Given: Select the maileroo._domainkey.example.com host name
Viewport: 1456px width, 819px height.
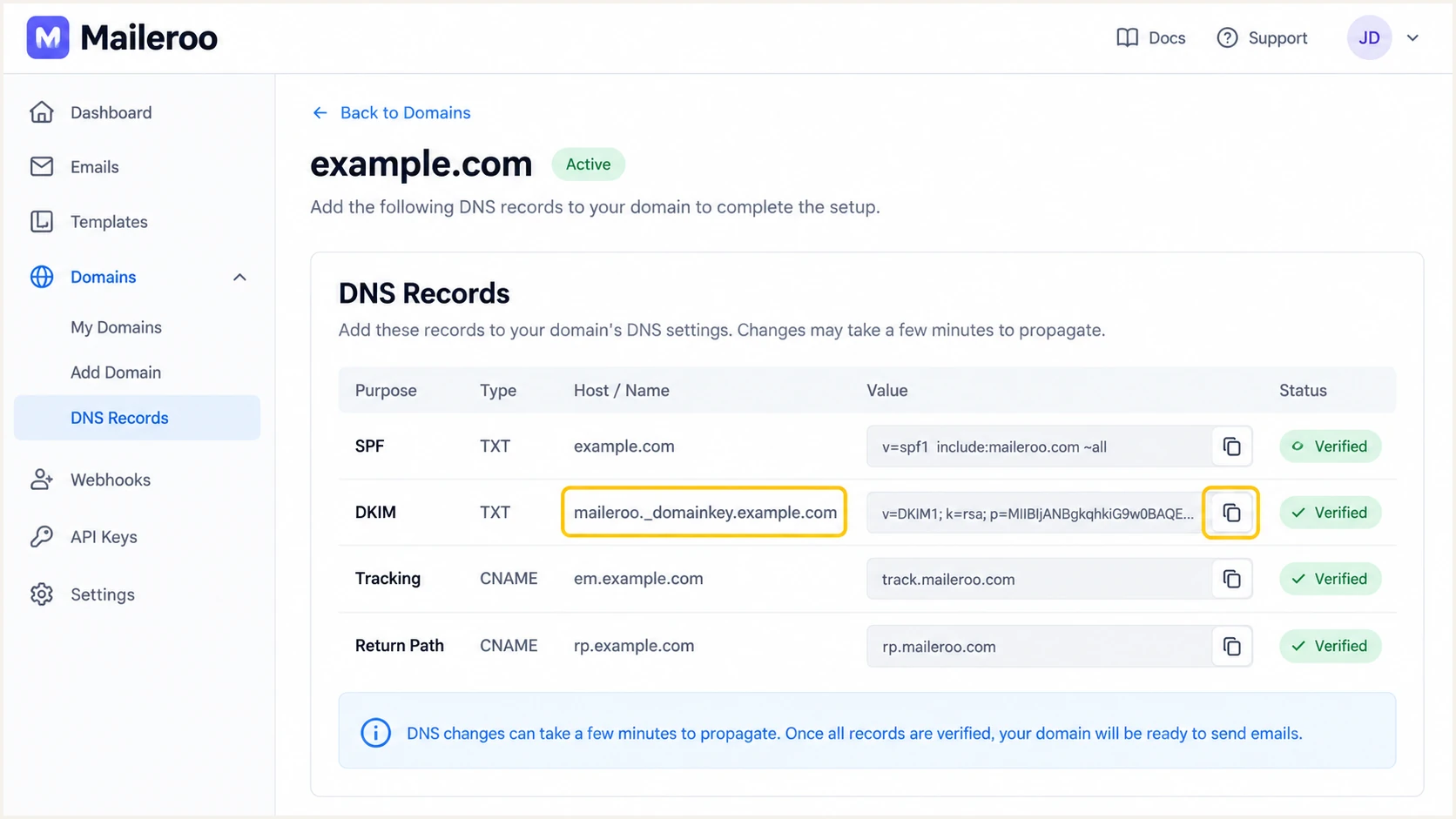Looking at the screenshot, I should tap(704, 512).
